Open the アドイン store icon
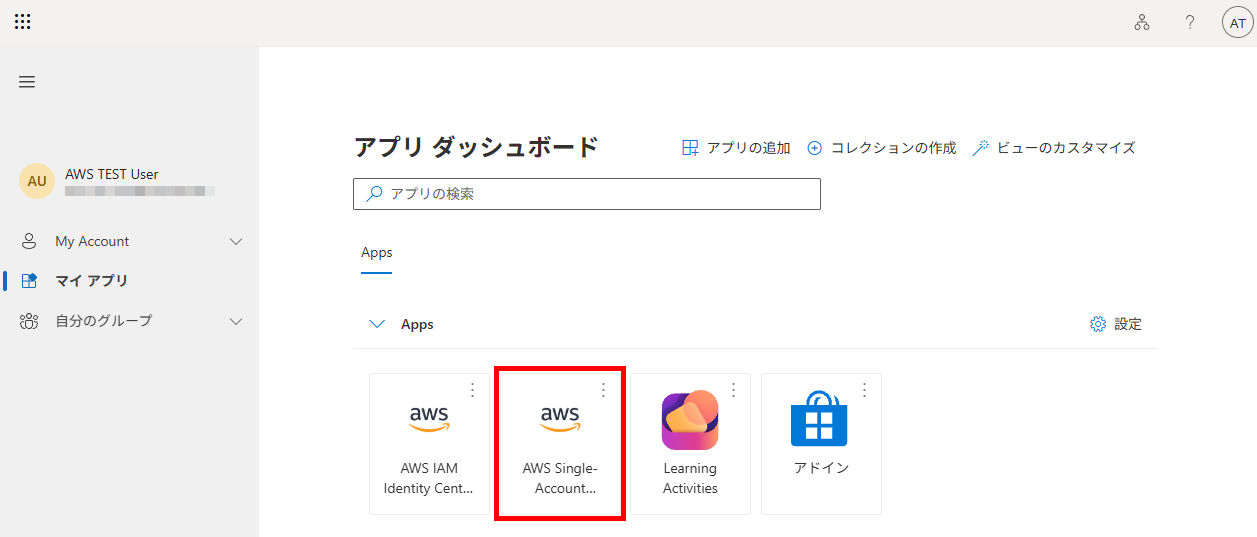This screenshot has width=1257, height=537. point(819,418)
